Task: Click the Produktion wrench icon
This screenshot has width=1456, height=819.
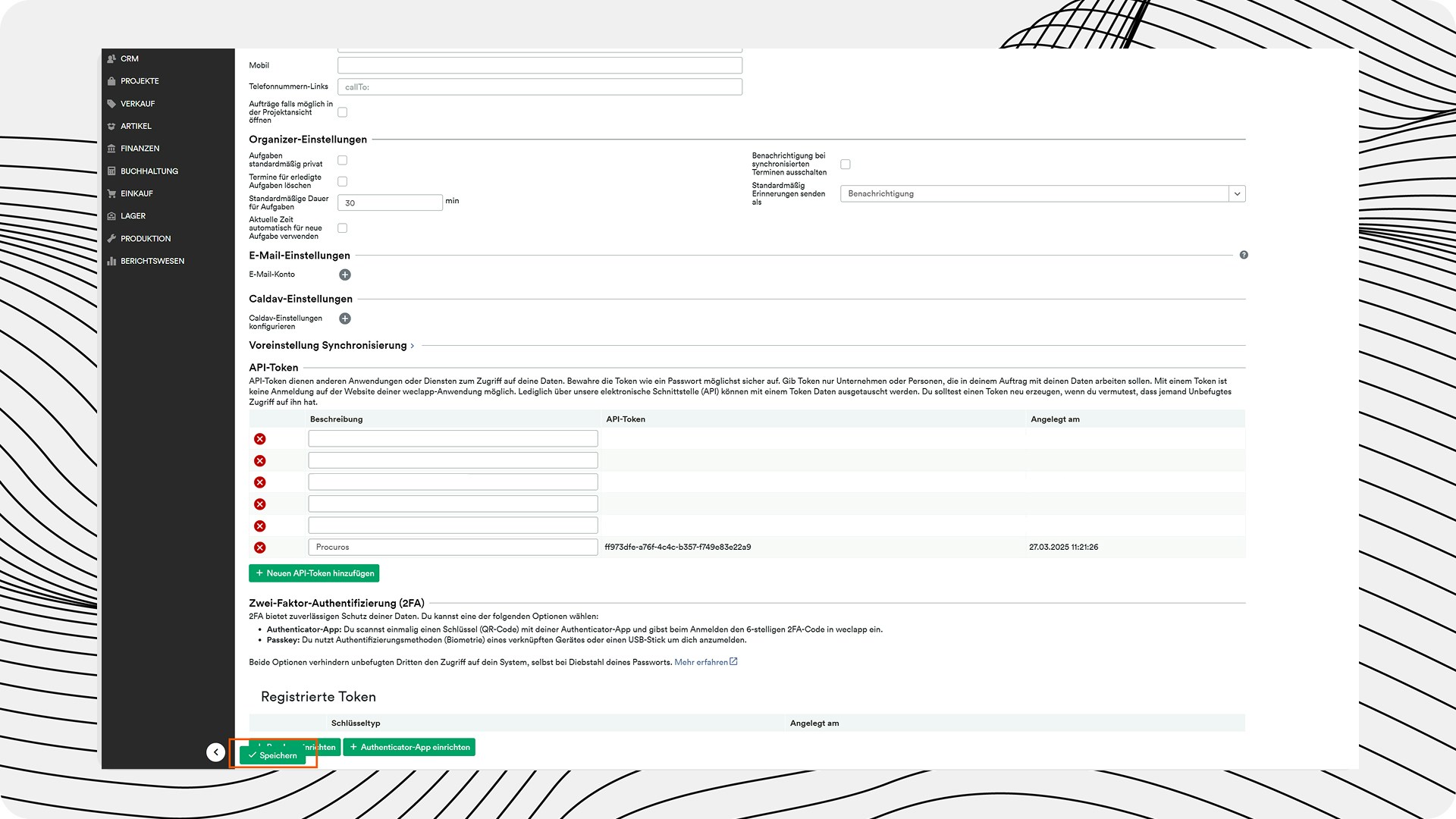Action: coord(111,238)
